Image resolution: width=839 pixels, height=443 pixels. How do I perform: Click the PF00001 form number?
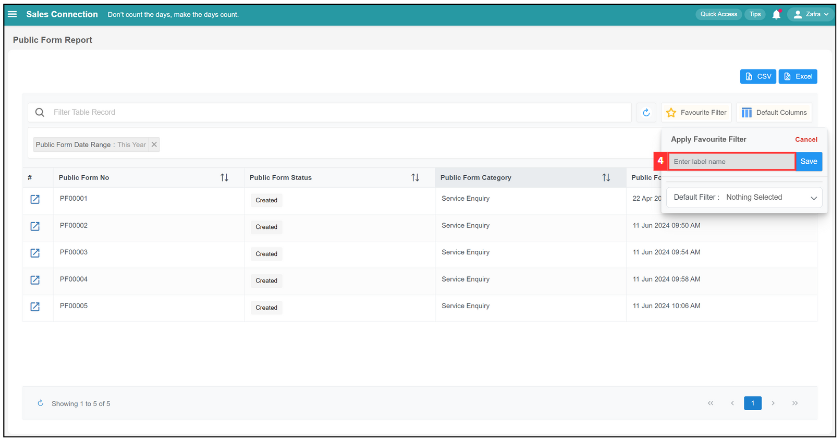point(73,198)
